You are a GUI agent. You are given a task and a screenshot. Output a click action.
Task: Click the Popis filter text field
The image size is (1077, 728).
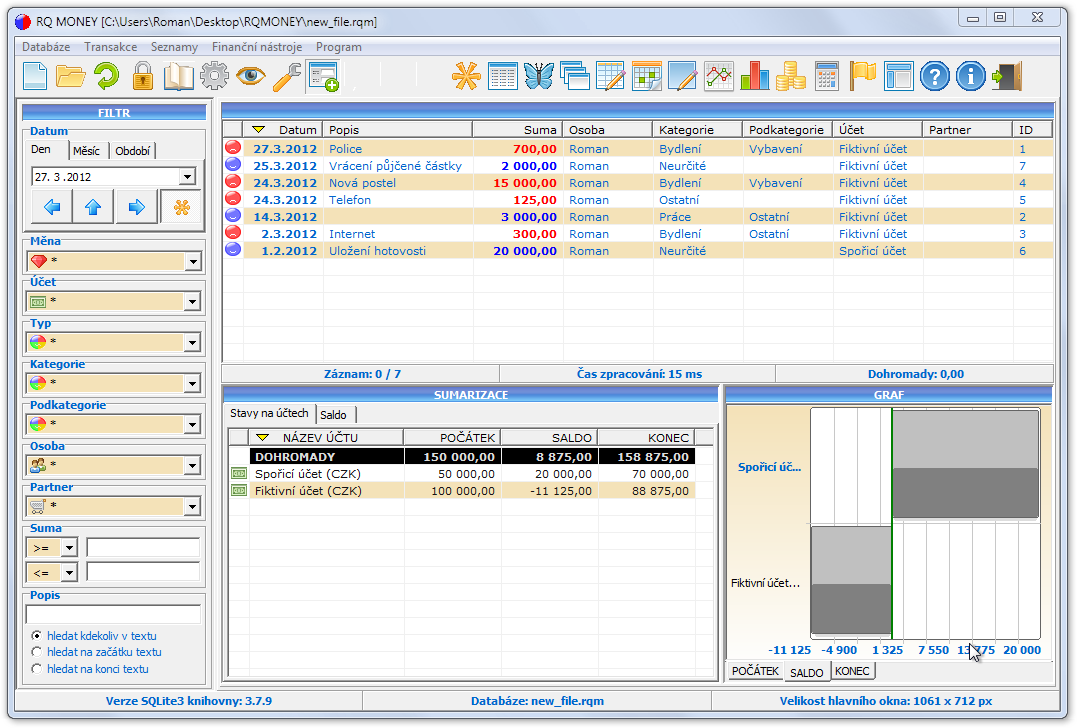[113, 614]
